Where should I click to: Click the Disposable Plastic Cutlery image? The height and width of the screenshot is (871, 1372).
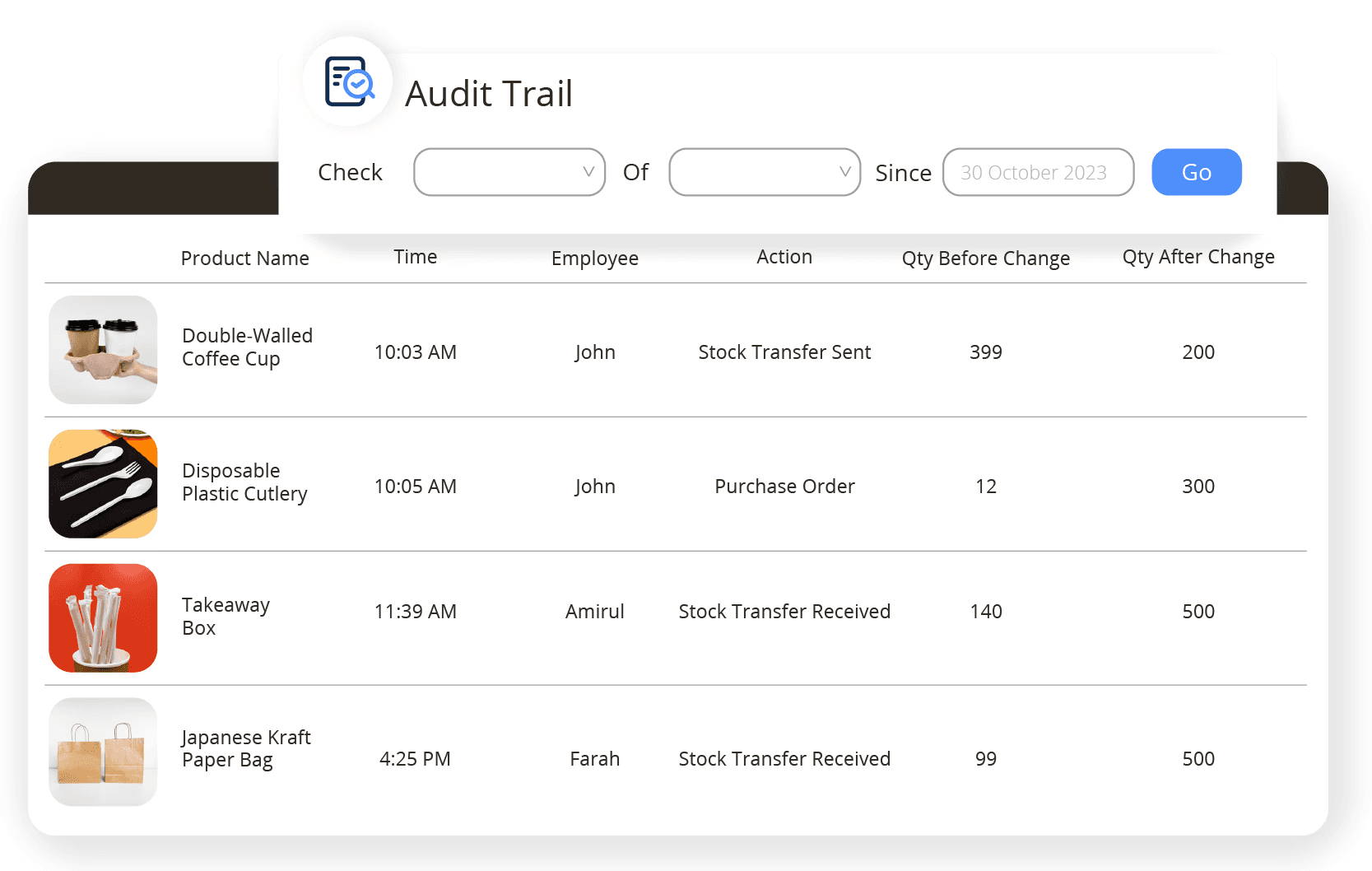point(103,484)
